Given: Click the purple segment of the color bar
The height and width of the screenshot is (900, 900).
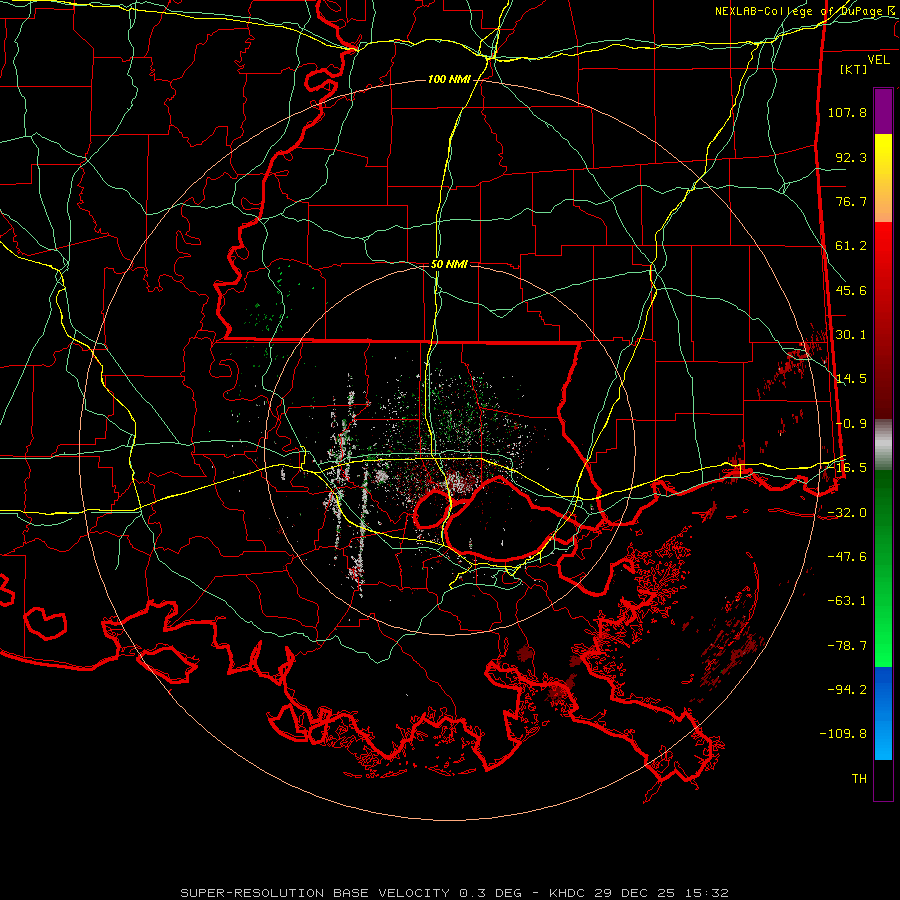Looking at the screenshot, I should point(883,111).
